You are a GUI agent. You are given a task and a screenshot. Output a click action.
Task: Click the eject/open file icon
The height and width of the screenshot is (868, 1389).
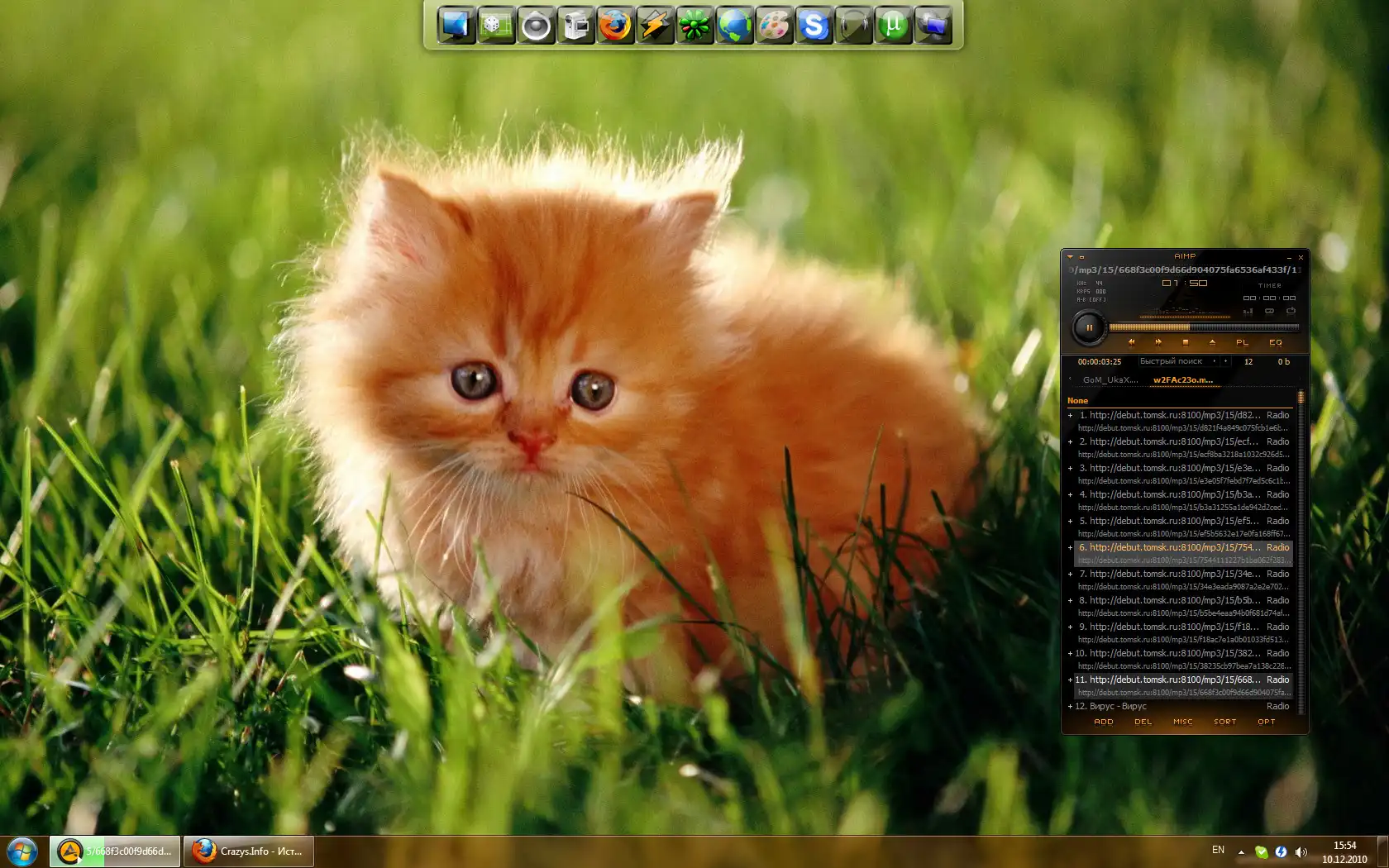pos(1212,341)
